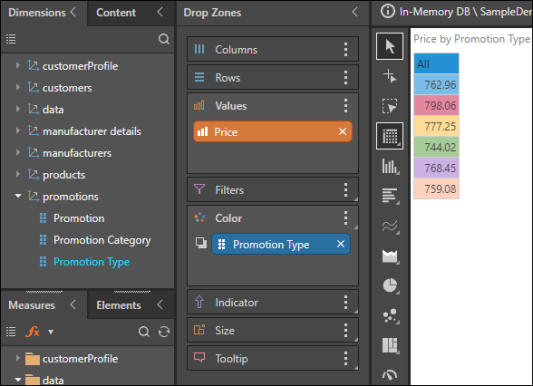Image resolution: width=533 pixels, height=386 pixels.
Task: Choose the grid table visualization icon
Action: tap(390, 136)
